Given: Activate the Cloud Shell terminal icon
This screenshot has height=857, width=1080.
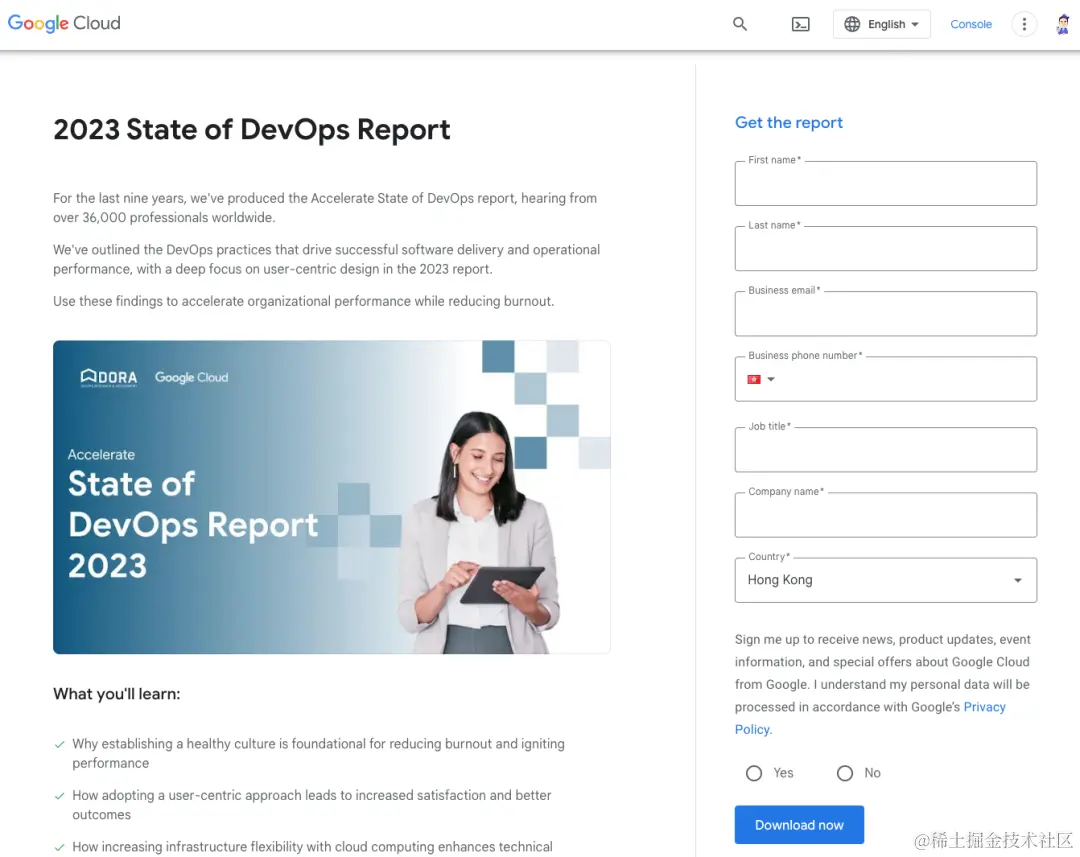Looking at the screenshot, I should tap(800, 25).
